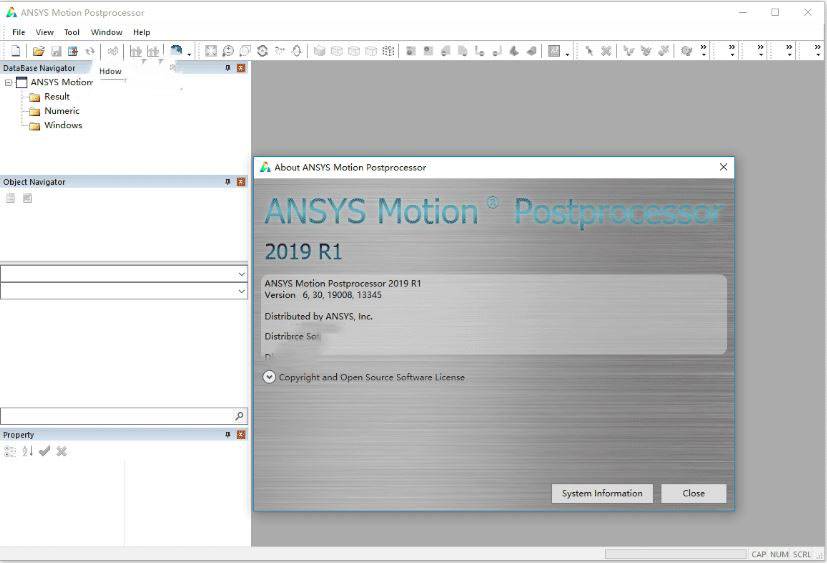The image size is (827, 564).
Task: Click the System Information button
Action: coord(602,493)
